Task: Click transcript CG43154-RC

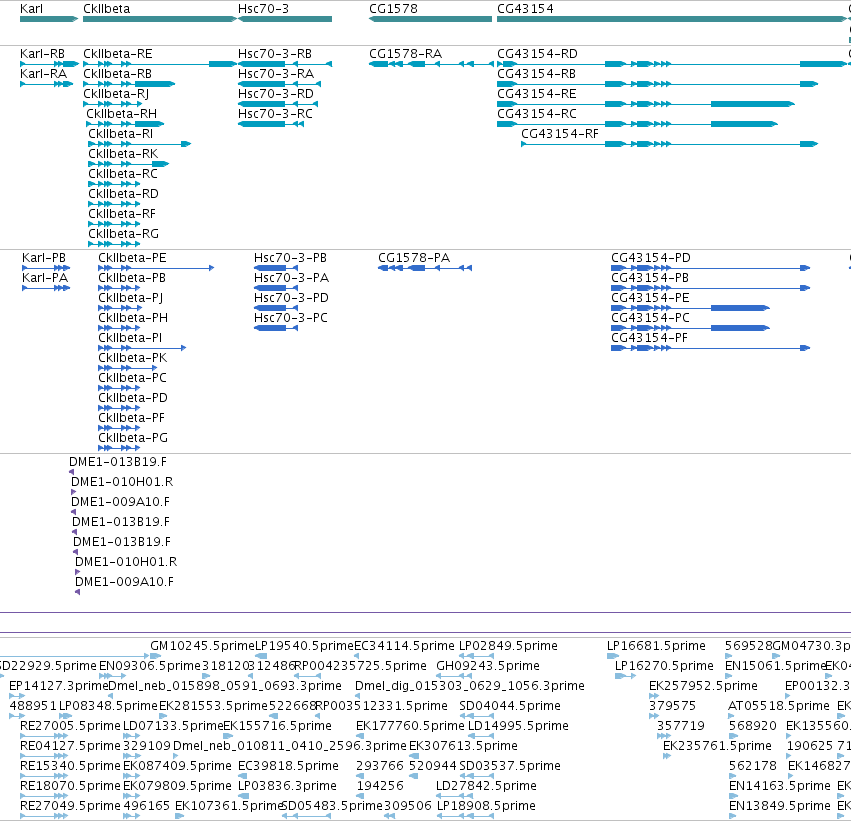Action: point(537,114)
